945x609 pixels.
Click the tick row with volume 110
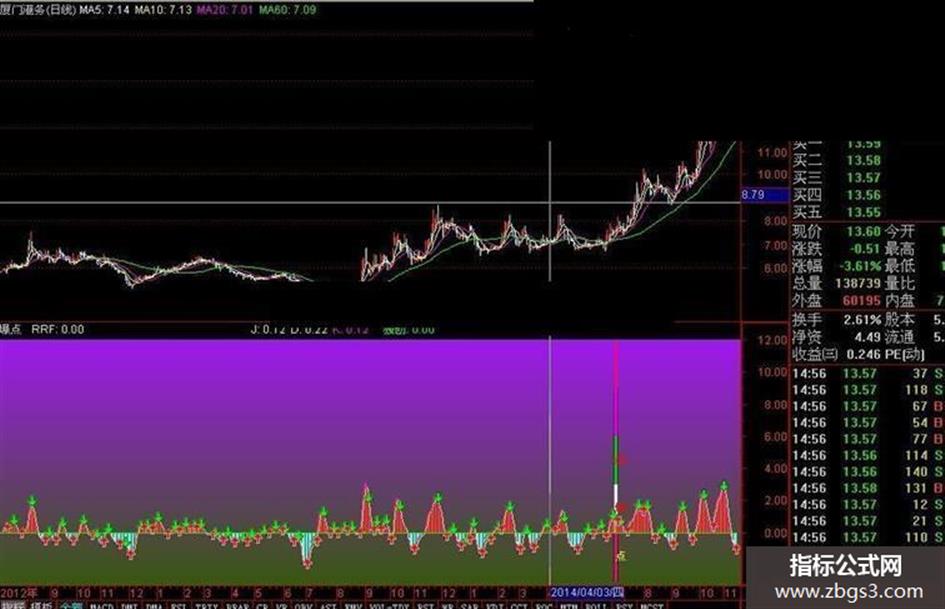click(868, 537)
